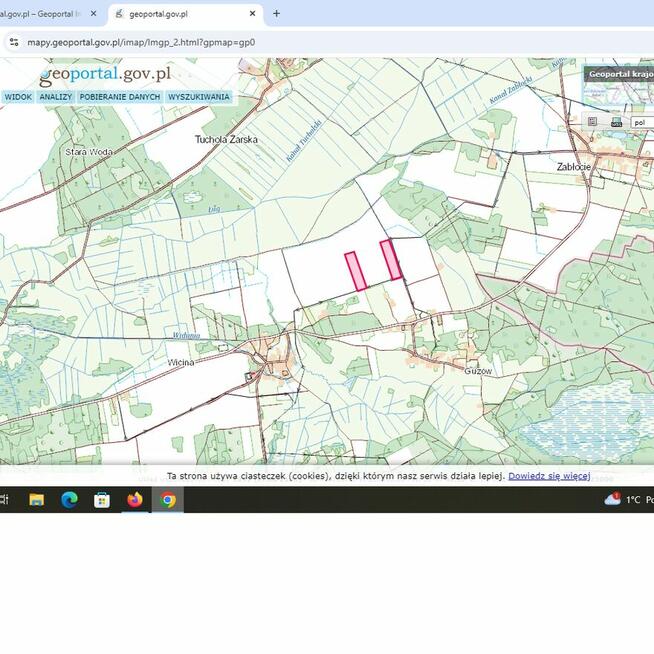Click the map search field containing 'pol'
The image size is (654, 654).
641,122
